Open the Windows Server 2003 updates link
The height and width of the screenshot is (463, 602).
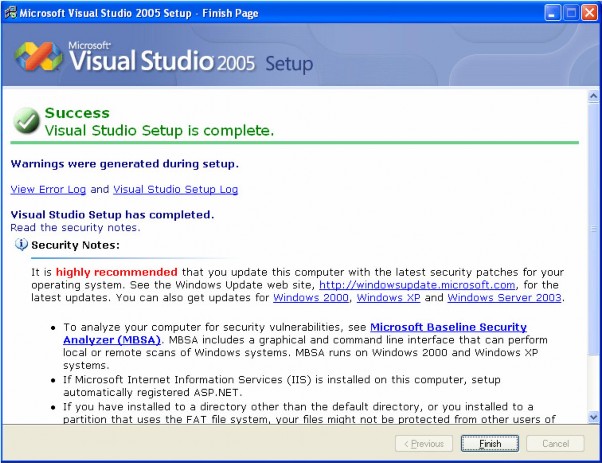[x=504, y=298]
